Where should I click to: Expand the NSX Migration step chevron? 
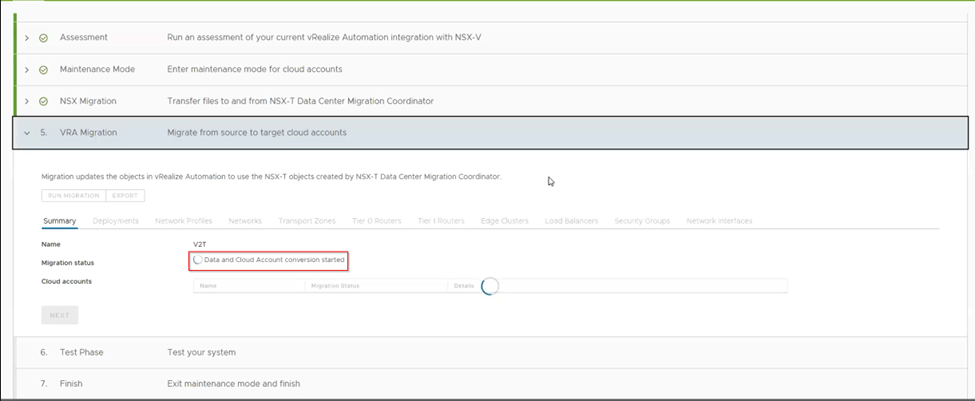[x=27, y=101]
